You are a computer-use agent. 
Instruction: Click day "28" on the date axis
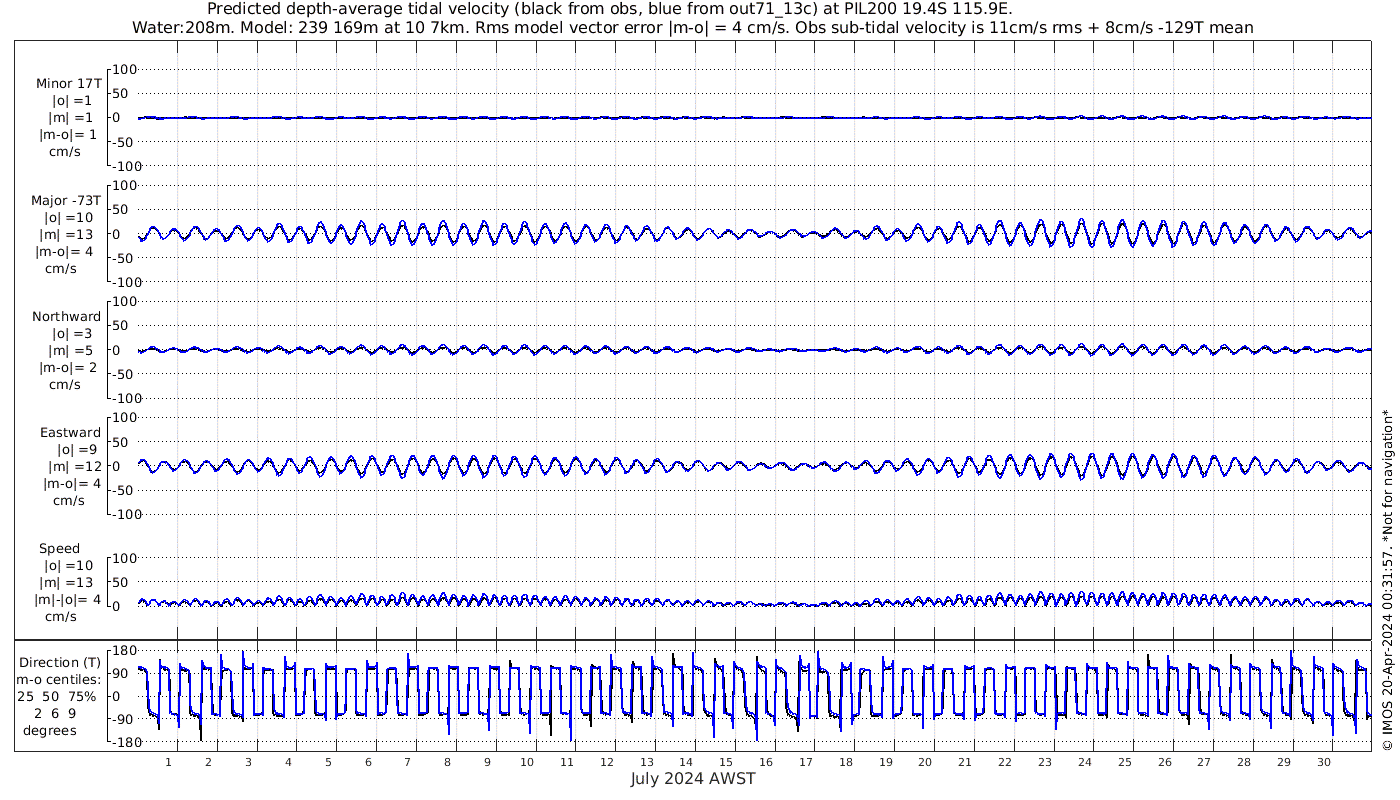(x=1244, y=762)
